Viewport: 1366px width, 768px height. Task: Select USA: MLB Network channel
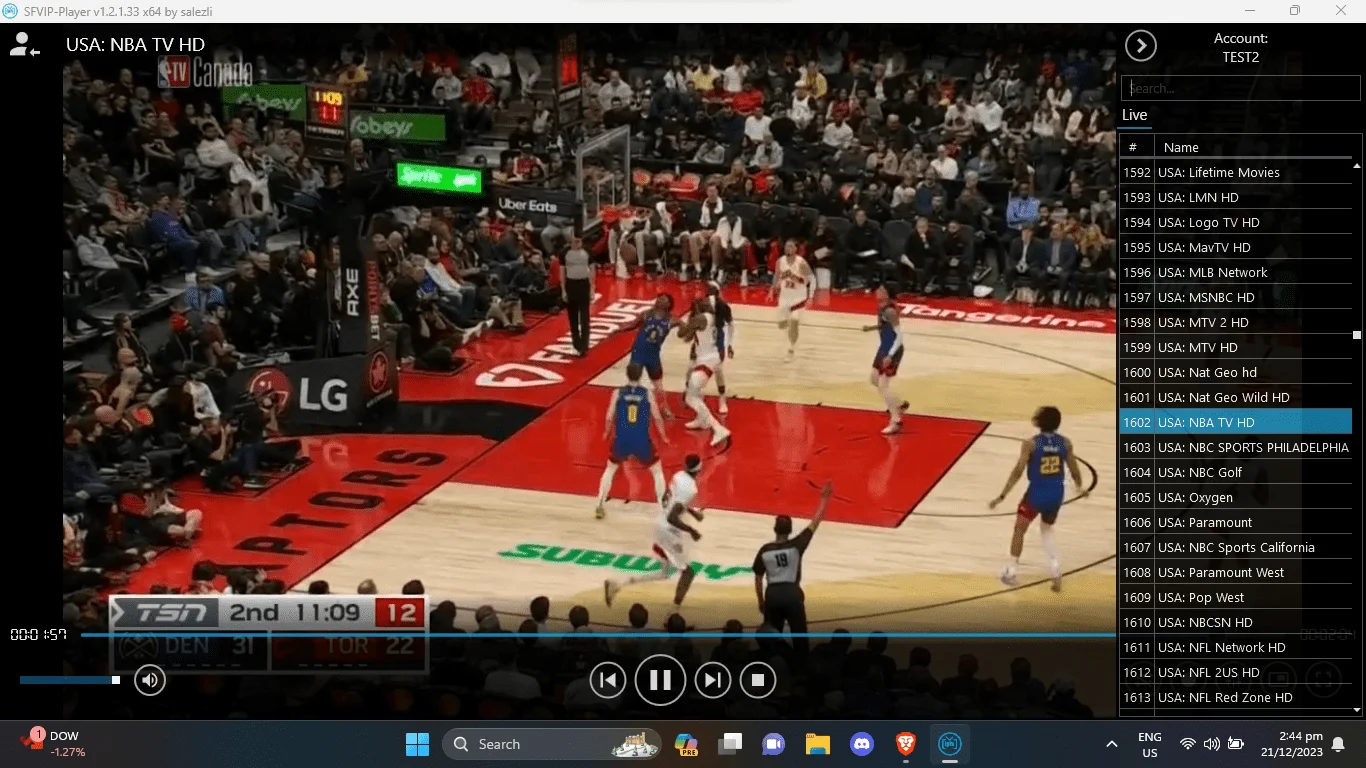click(1236, 272)
